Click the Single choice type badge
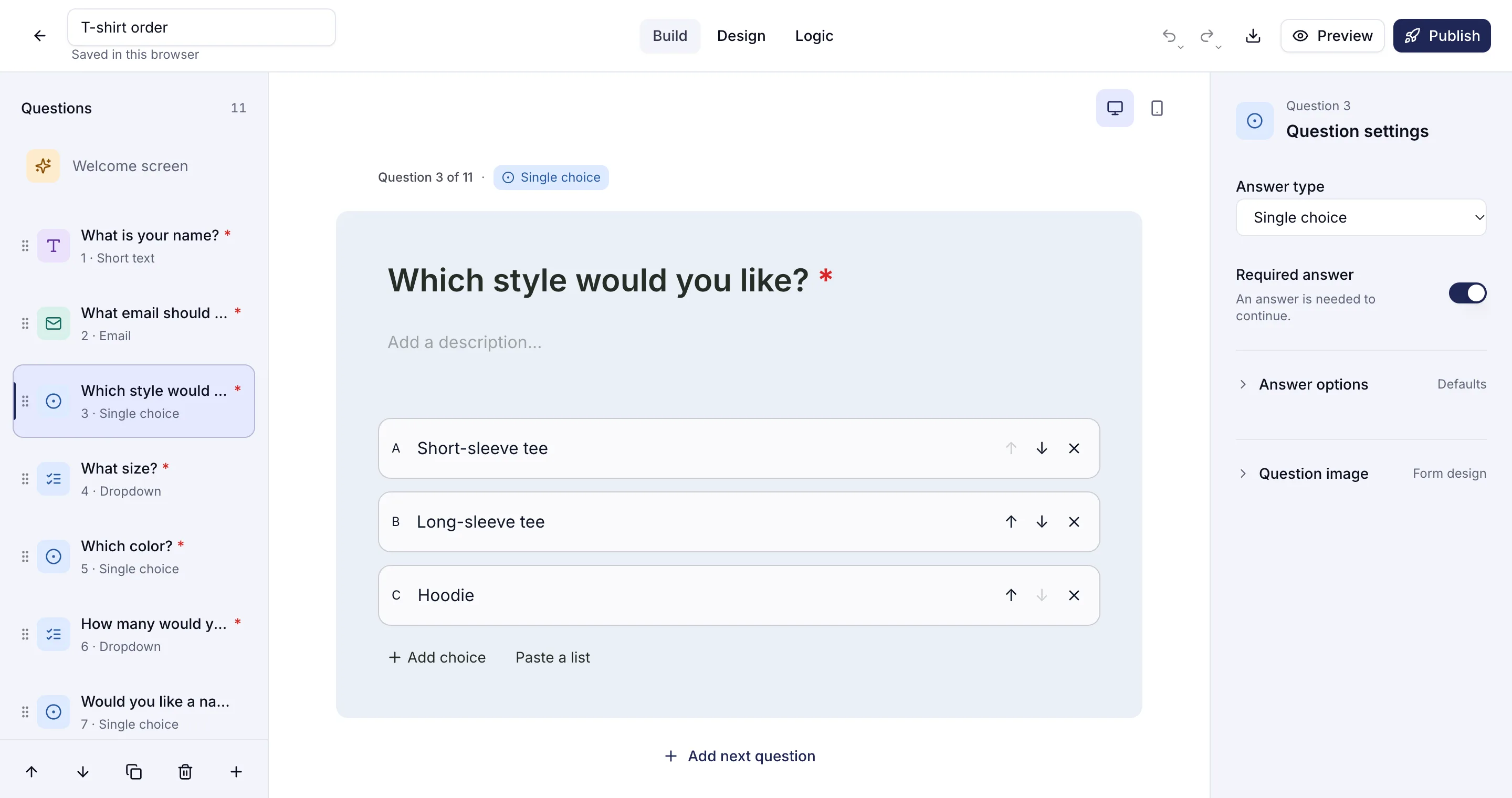Viewport: 1512px width, 798px height. coord(551,177)
